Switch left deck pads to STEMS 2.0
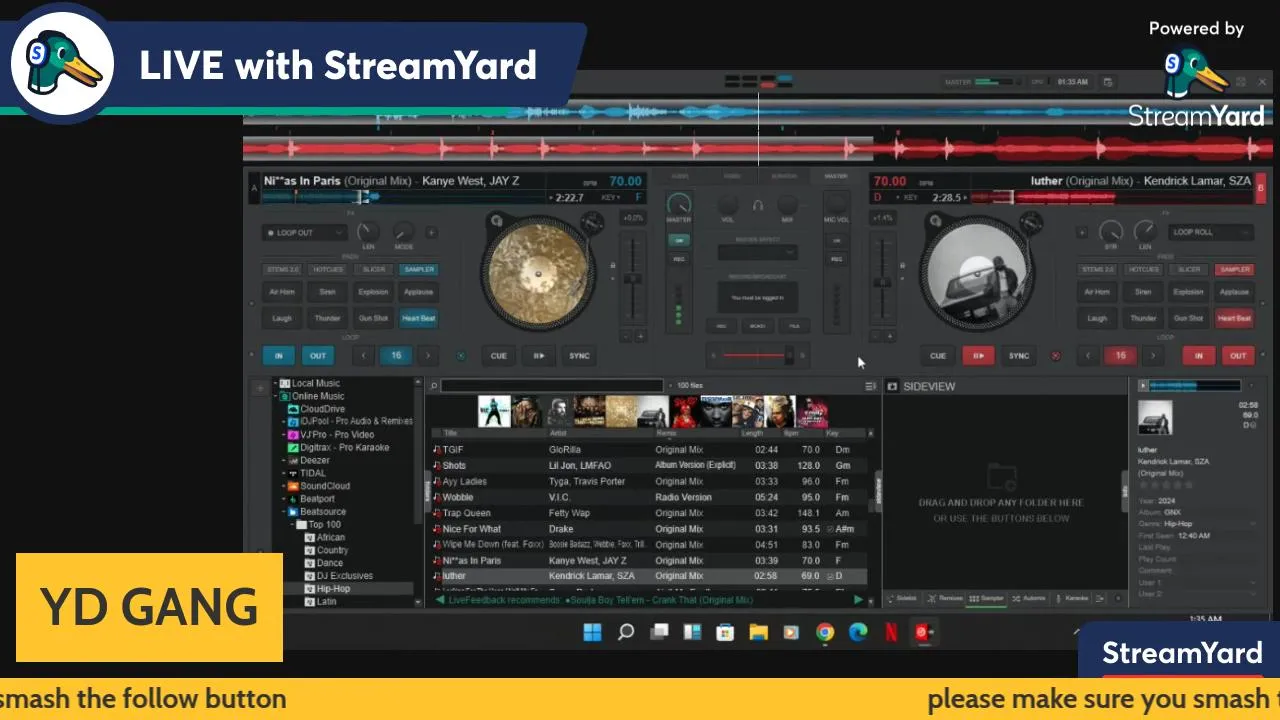 point(282,270)
